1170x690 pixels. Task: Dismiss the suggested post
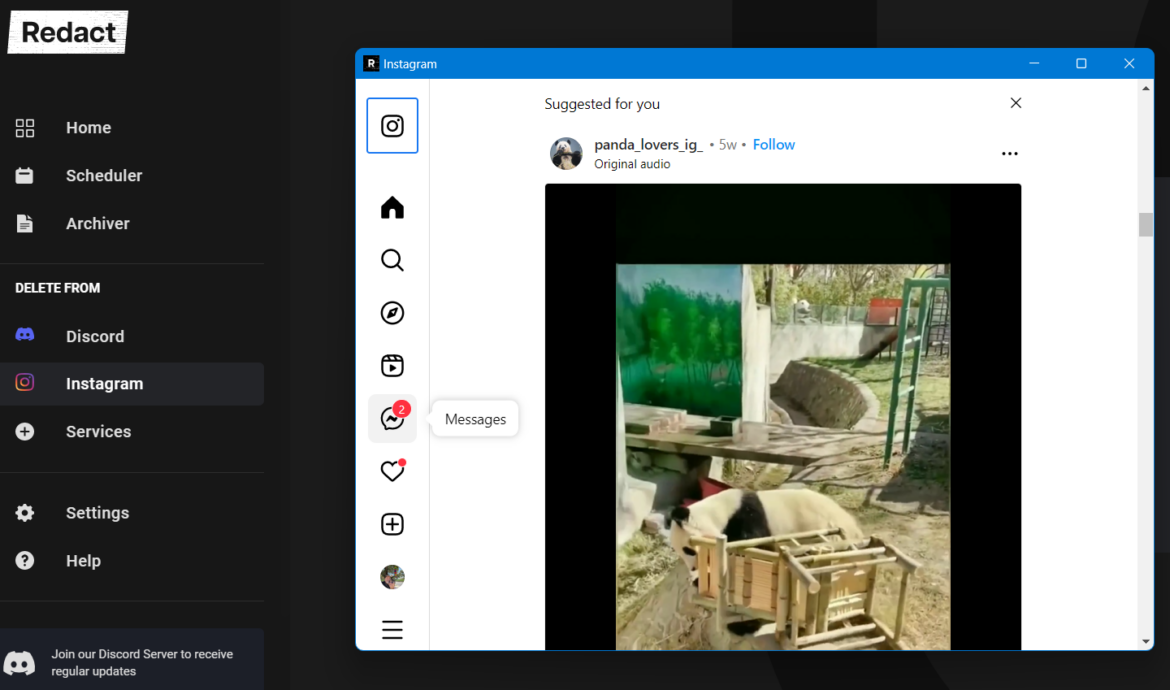[x=1015, y=103]
